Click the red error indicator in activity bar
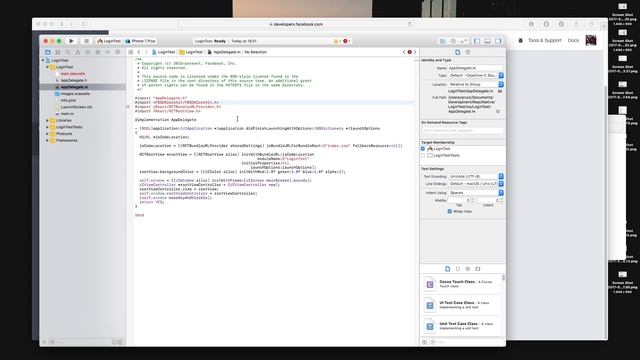 tap(347, 41)
